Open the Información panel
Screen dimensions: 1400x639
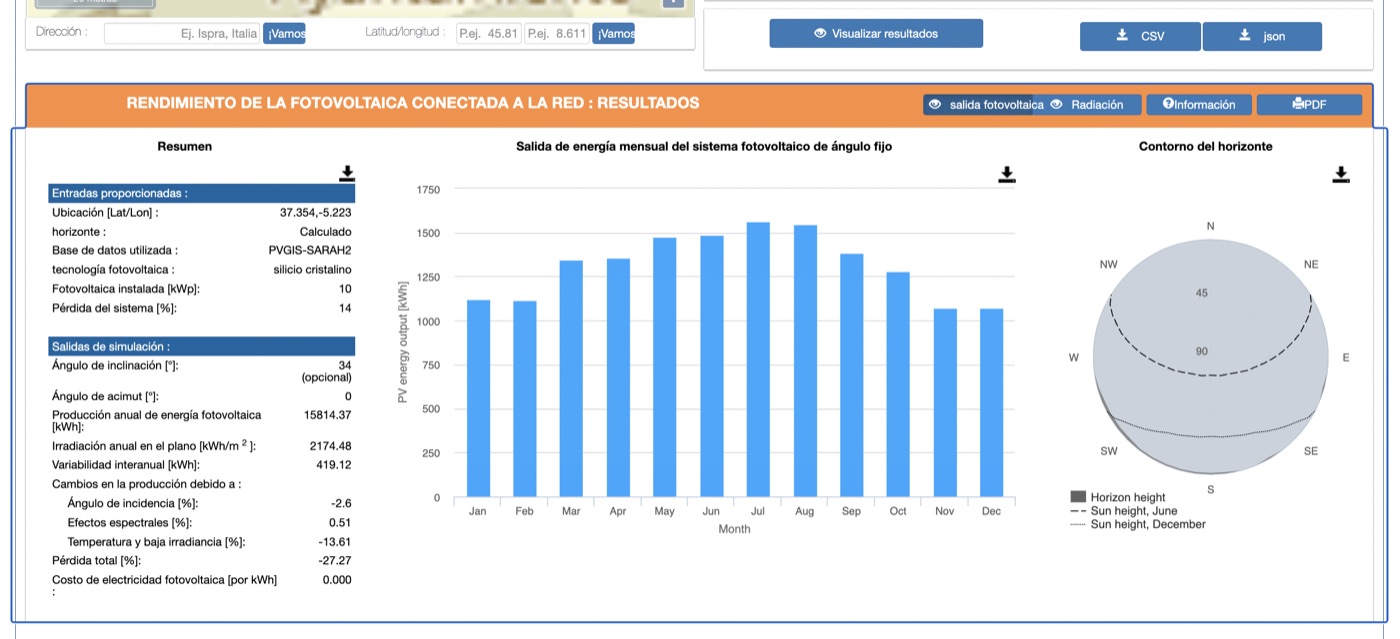1199,104
